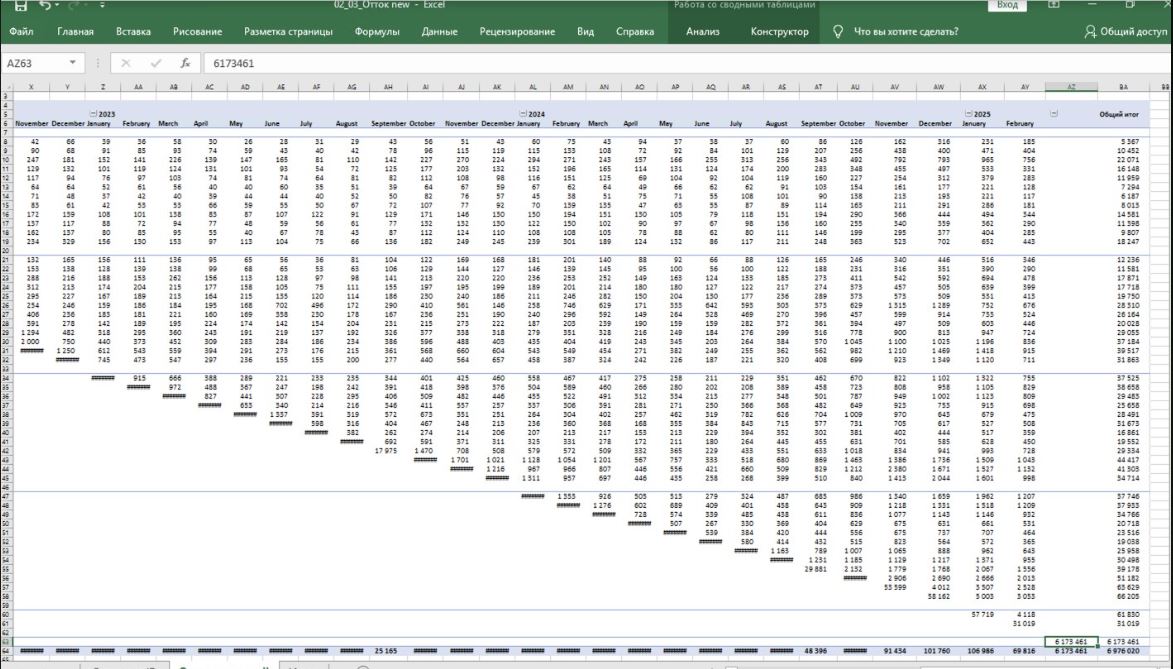Image resolution: width=1173 pixels, height=669 pixels.
Task: Click the Enter checkmark in formula bar
Action: (x=155, y=62)
